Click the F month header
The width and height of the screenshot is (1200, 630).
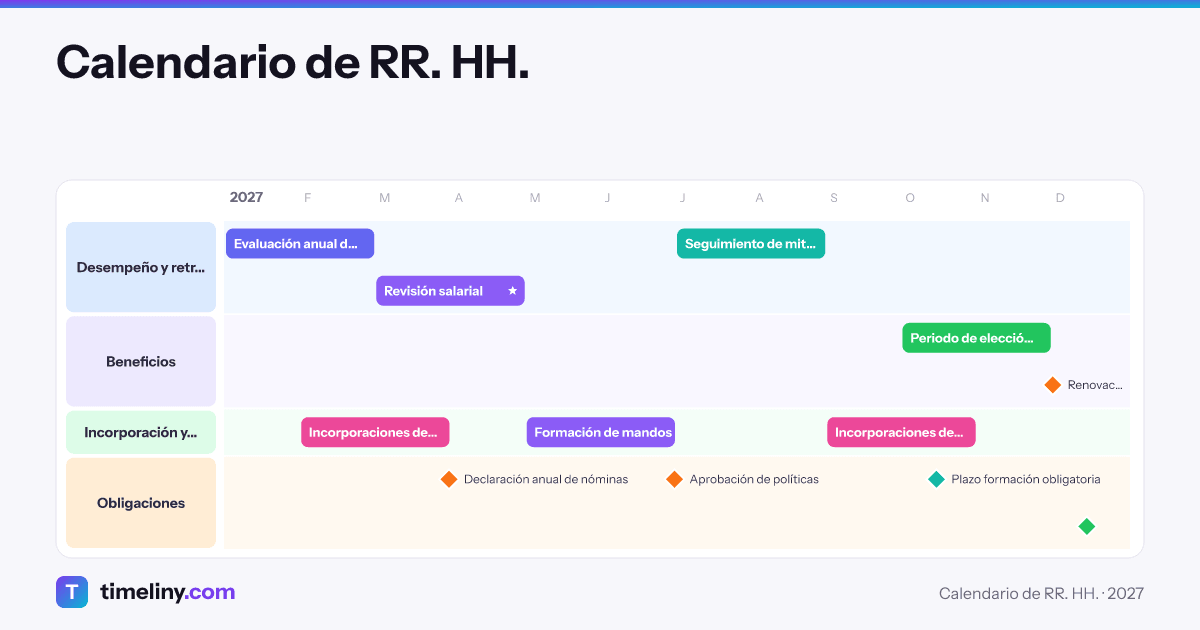tap(308, 198)
